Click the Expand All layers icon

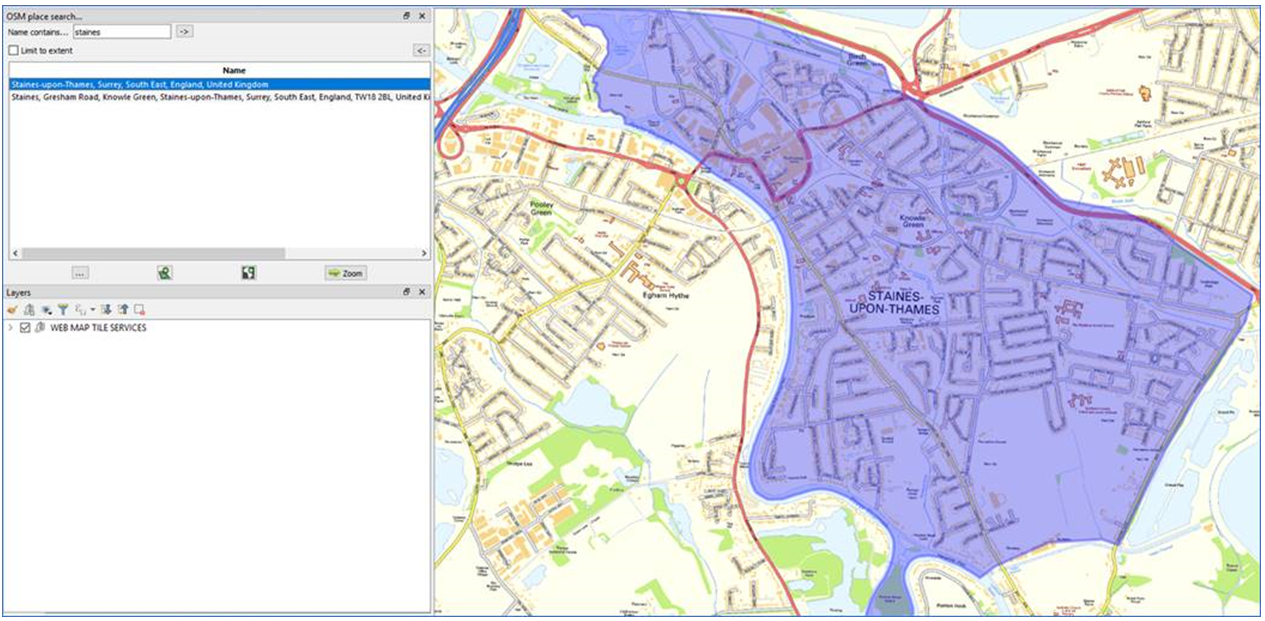pos(107,310)
